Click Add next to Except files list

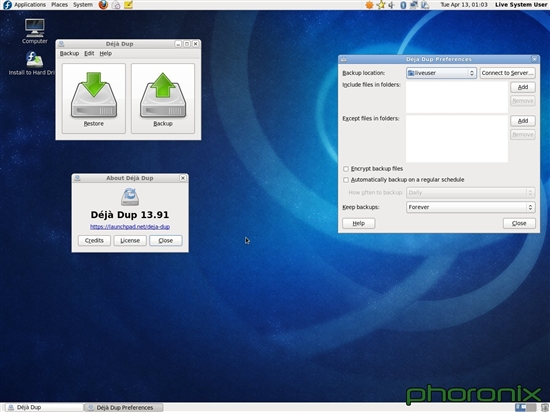tap(523, 121)
